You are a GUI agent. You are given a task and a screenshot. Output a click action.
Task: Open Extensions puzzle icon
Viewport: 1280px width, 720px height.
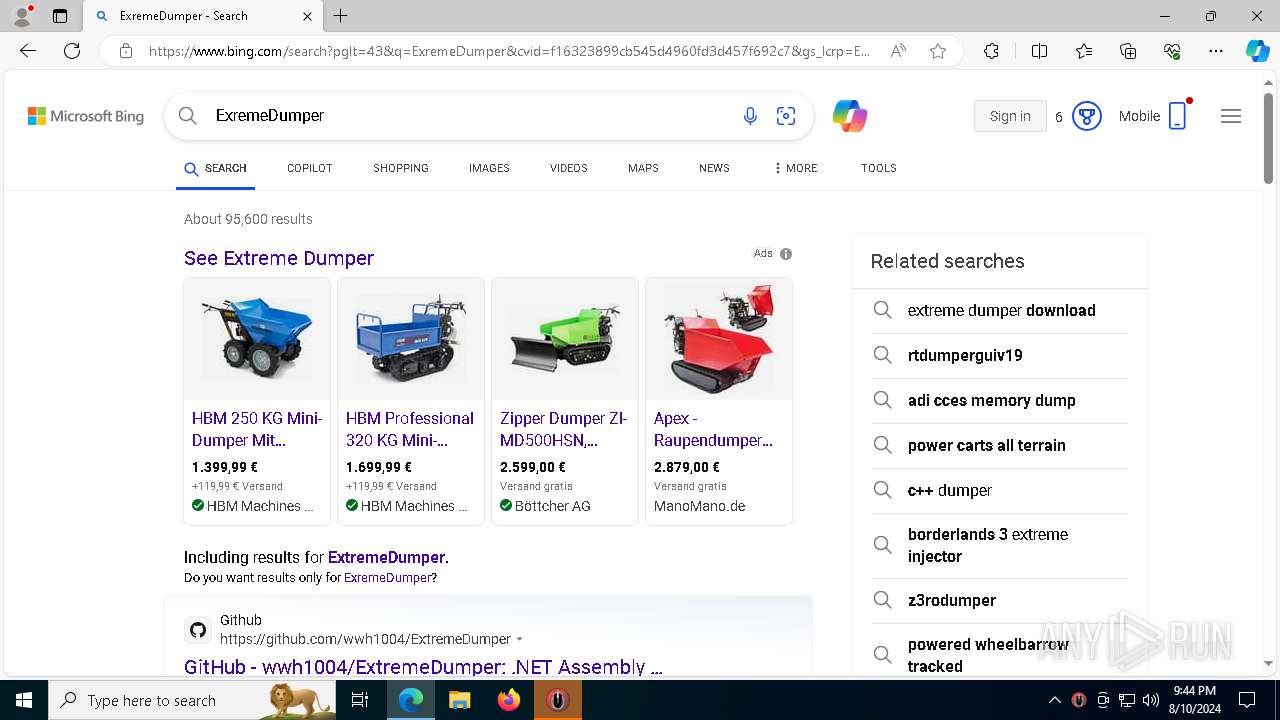tap(991, 51)
